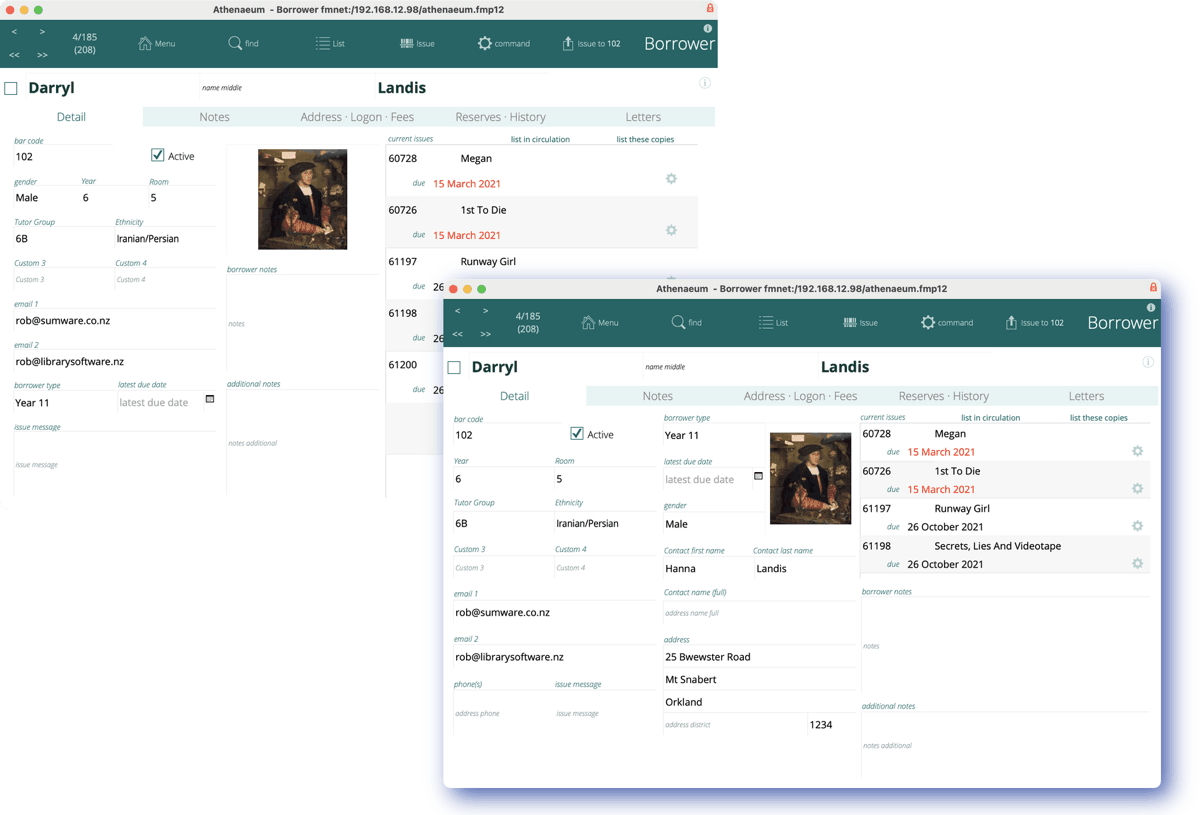Switch to Reserves · History tab in front window
This screenshot has height=815, width=1200.
coord(943,396)
